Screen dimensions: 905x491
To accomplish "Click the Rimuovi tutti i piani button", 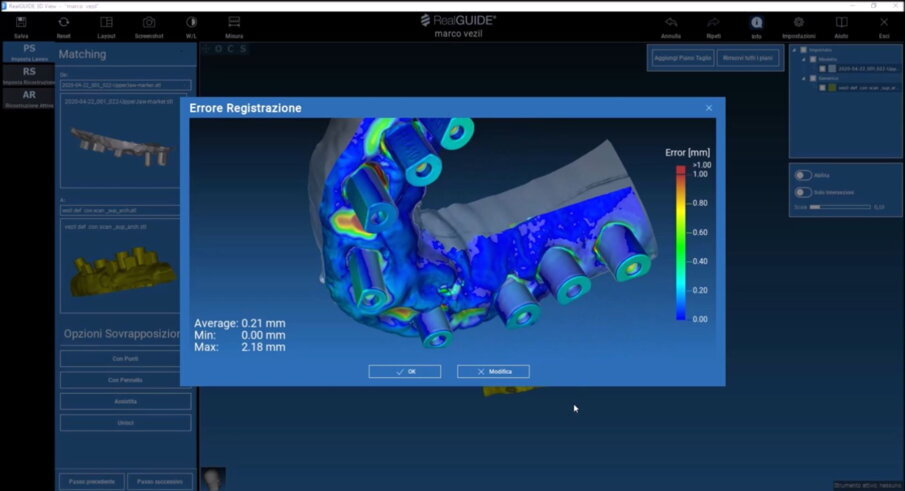I will 748,58.
